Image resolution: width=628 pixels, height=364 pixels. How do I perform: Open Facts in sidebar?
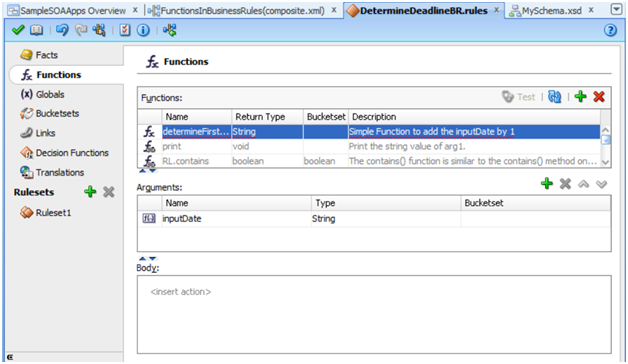tap(39, 55)
